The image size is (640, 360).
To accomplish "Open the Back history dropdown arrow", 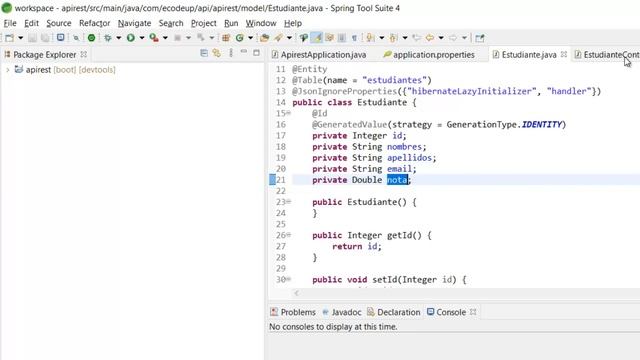I will (441, 38).
